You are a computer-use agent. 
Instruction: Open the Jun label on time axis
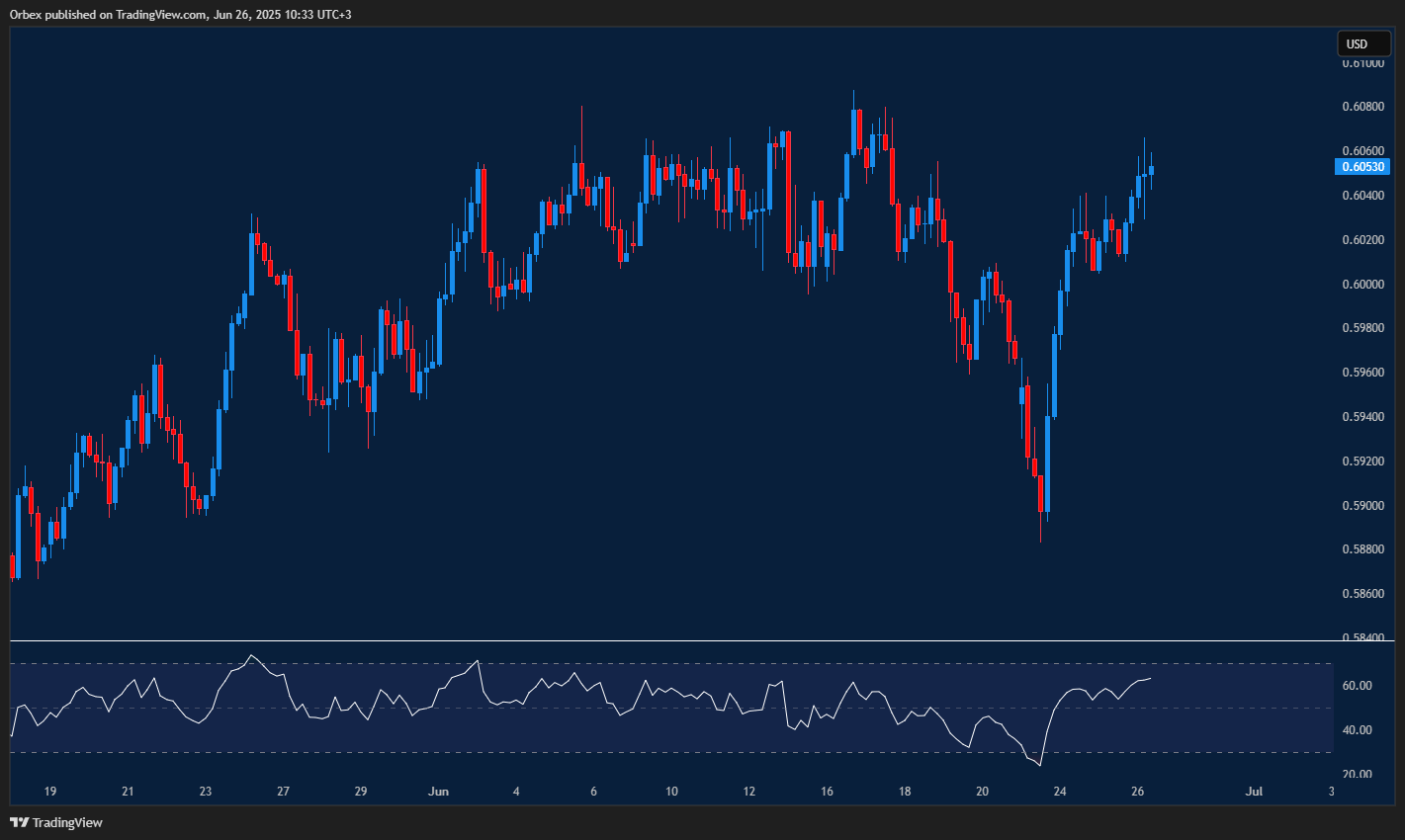pyautogui.click(x=438, y=791)
